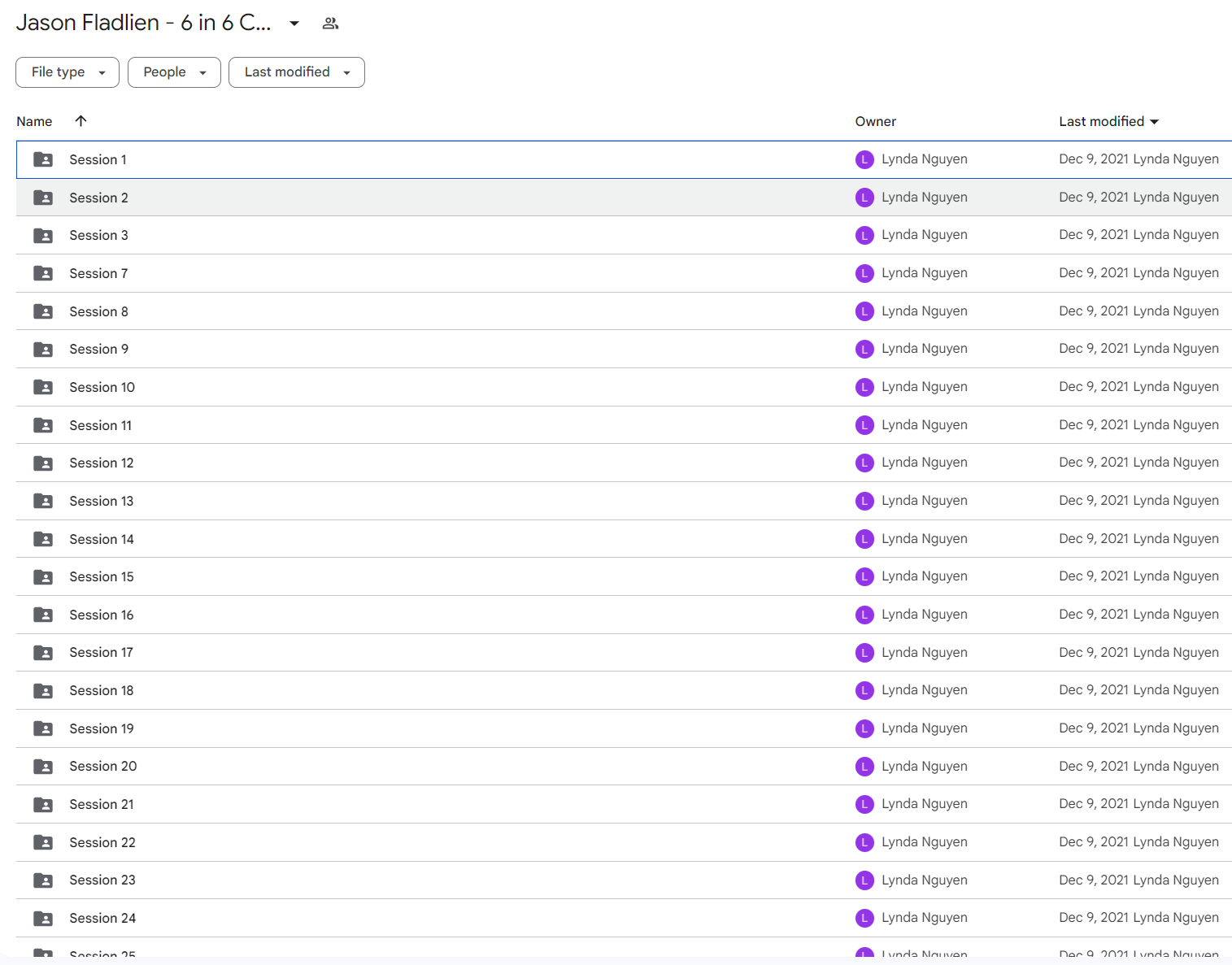Select the Session 15 folder name
Screen dimensions: 1232x965
[x=101, y=576]
